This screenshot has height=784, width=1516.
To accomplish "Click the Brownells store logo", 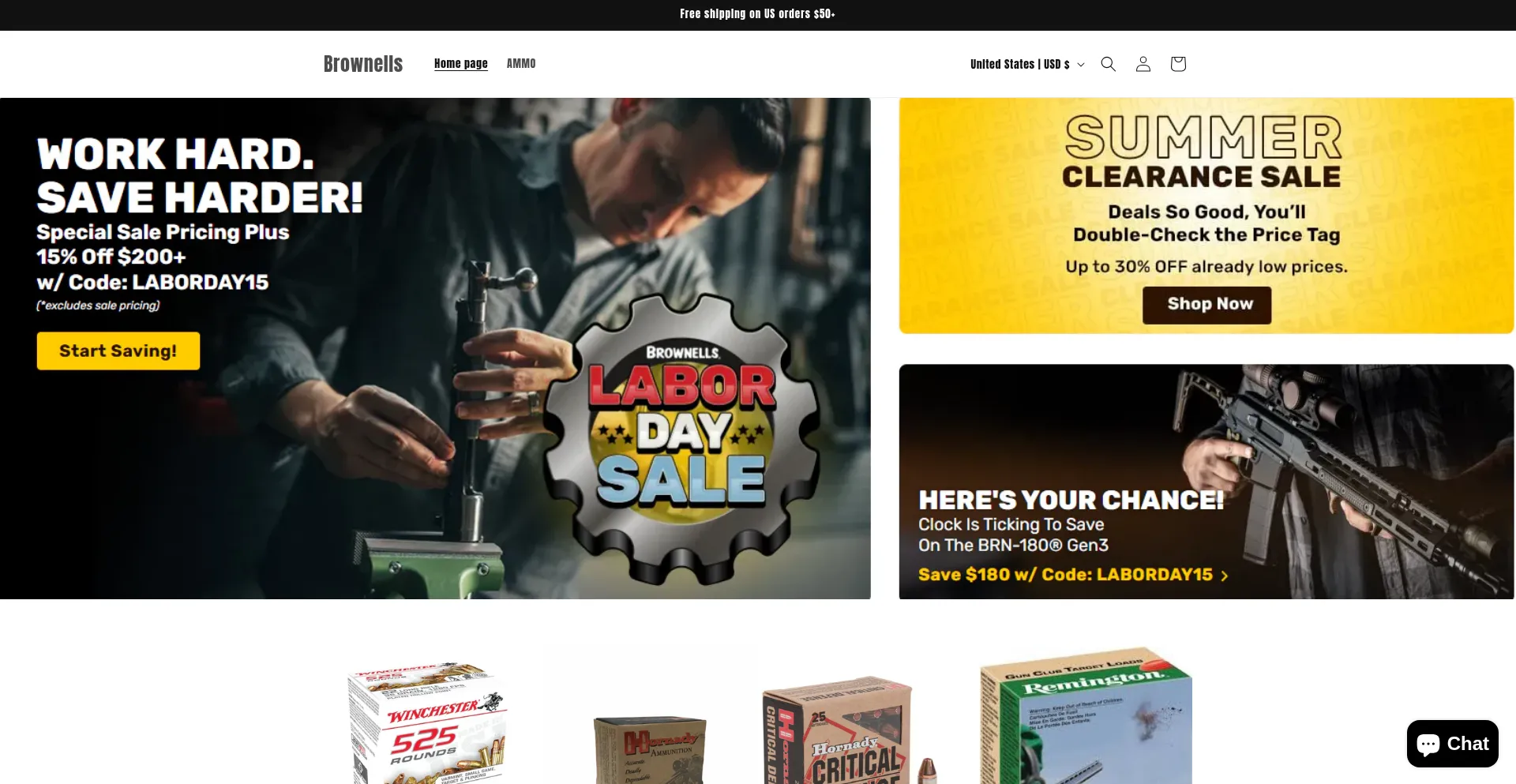I will click(363, 64).
